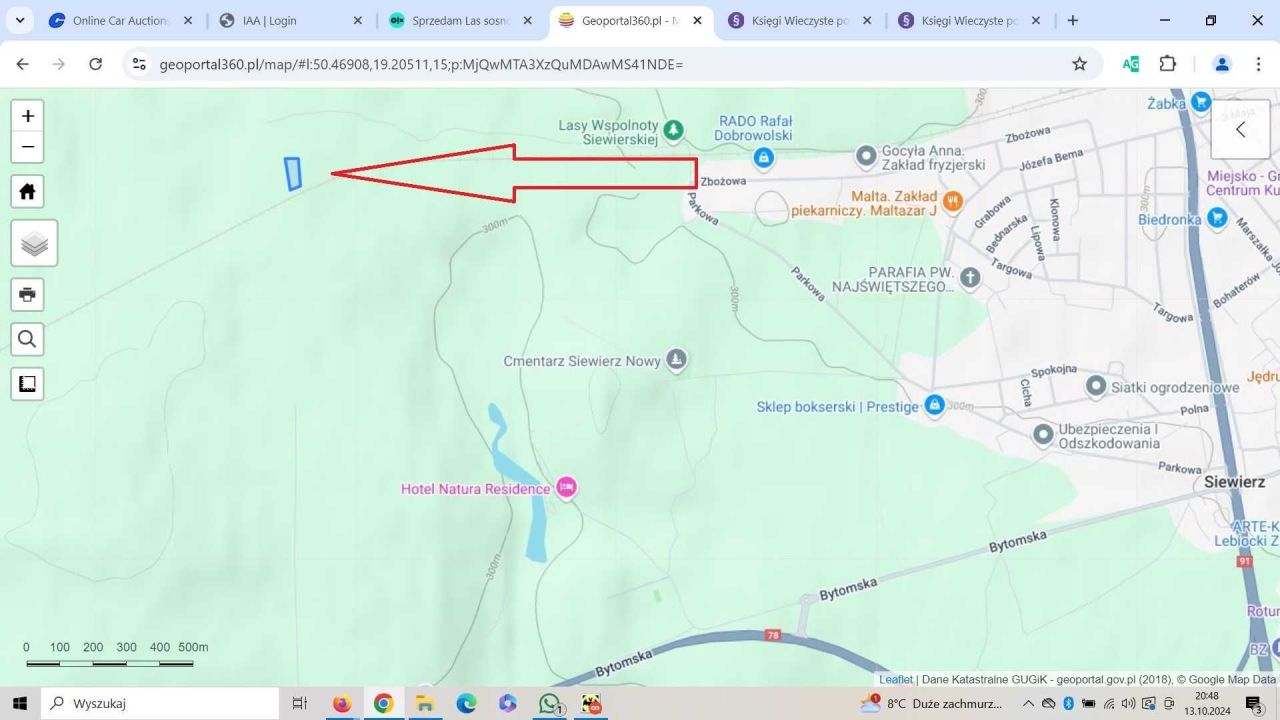Open the measurement ruler tool
Screen dimensions: 1280x720
pyautogui.click(x=27, y=384)
